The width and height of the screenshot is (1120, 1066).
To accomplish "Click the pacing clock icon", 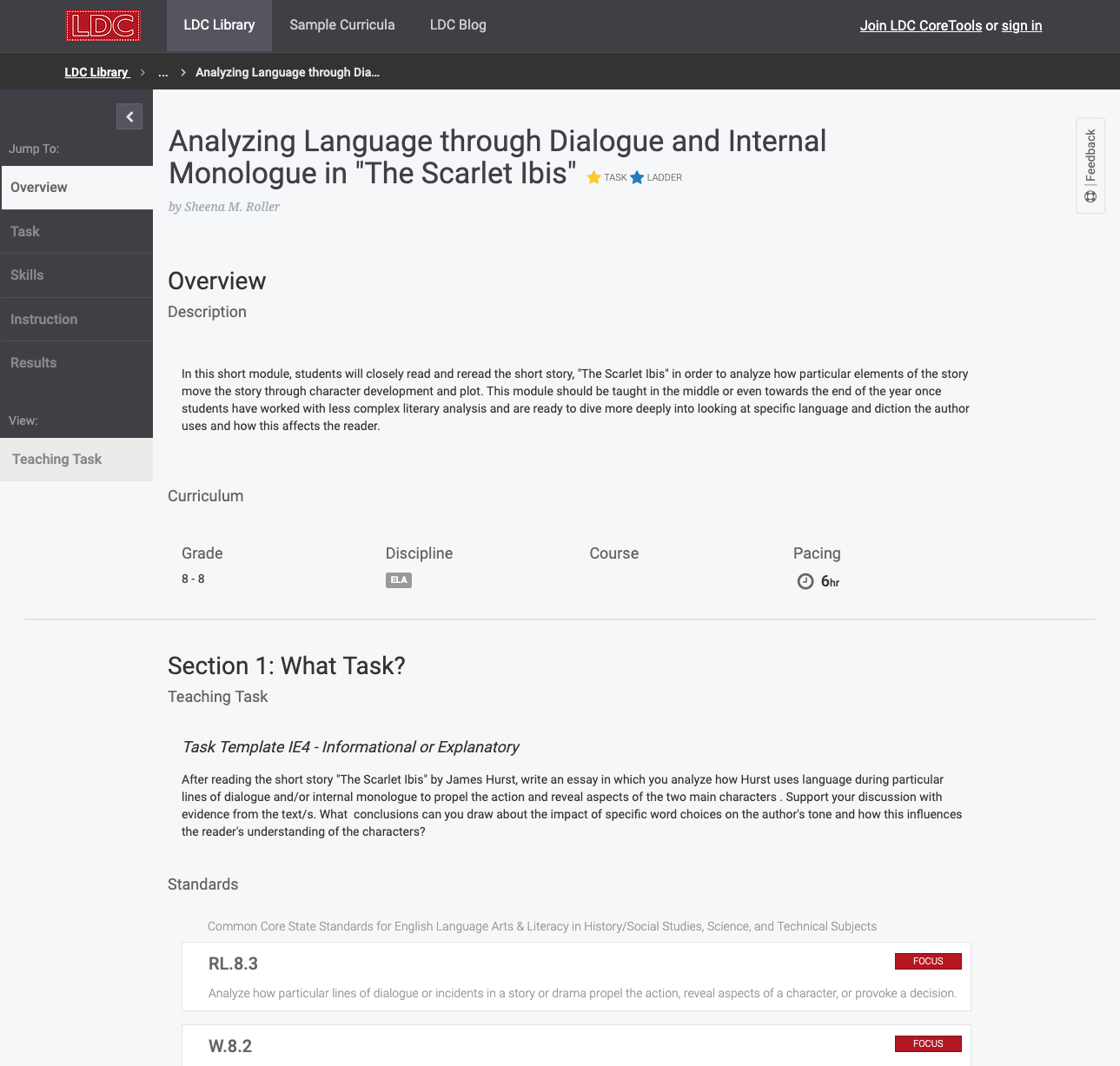I will point(805,581).
